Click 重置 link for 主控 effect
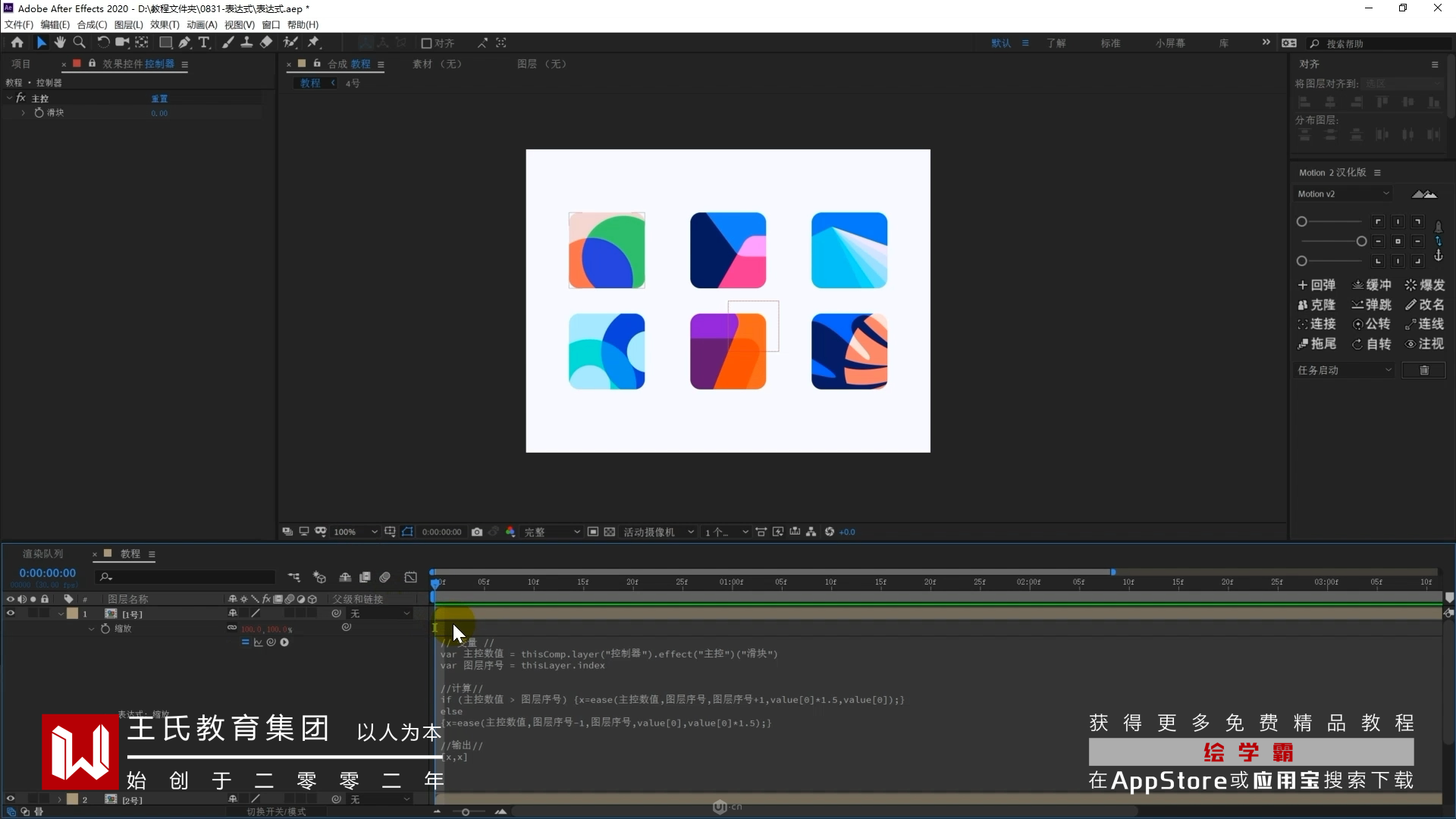Image resolution: width=1456 pixels, height=819 pixels. click(159, 99)
